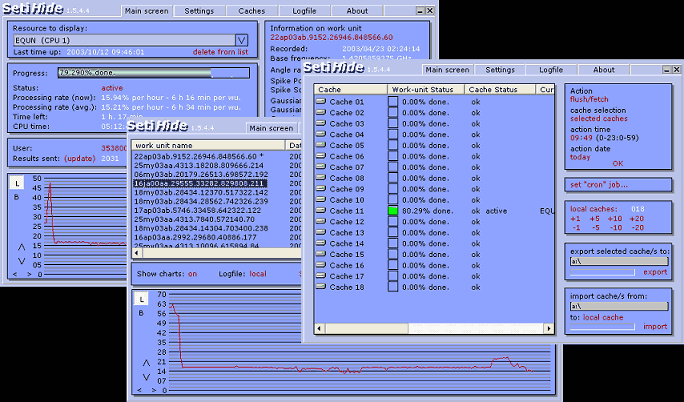Click the Cache 08 drive icon
Viewport: 684px width, 402px height.
point(321,177)
